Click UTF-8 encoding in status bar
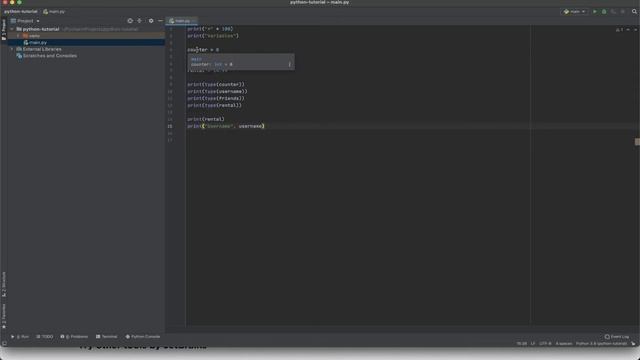The height and width of the screenshot is (360, 640). click(x=545, y=344)
